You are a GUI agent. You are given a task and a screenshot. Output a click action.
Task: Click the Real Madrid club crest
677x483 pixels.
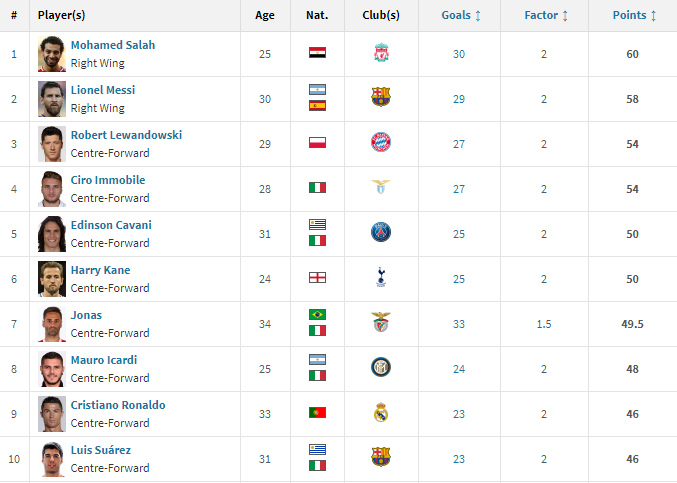click(380, 413)
